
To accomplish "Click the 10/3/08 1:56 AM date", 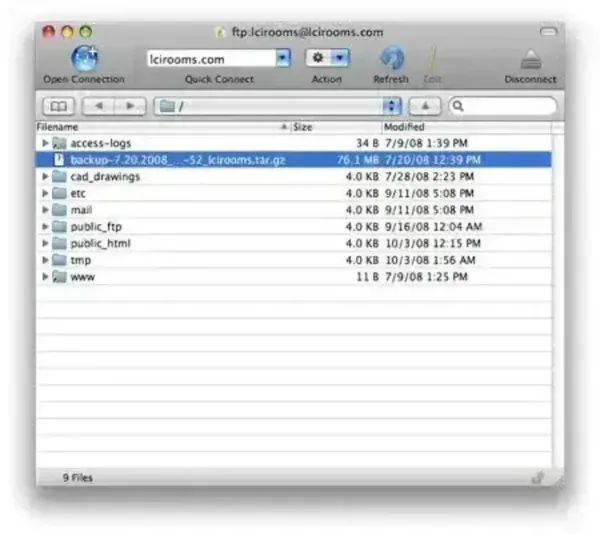I will point(430,260).
